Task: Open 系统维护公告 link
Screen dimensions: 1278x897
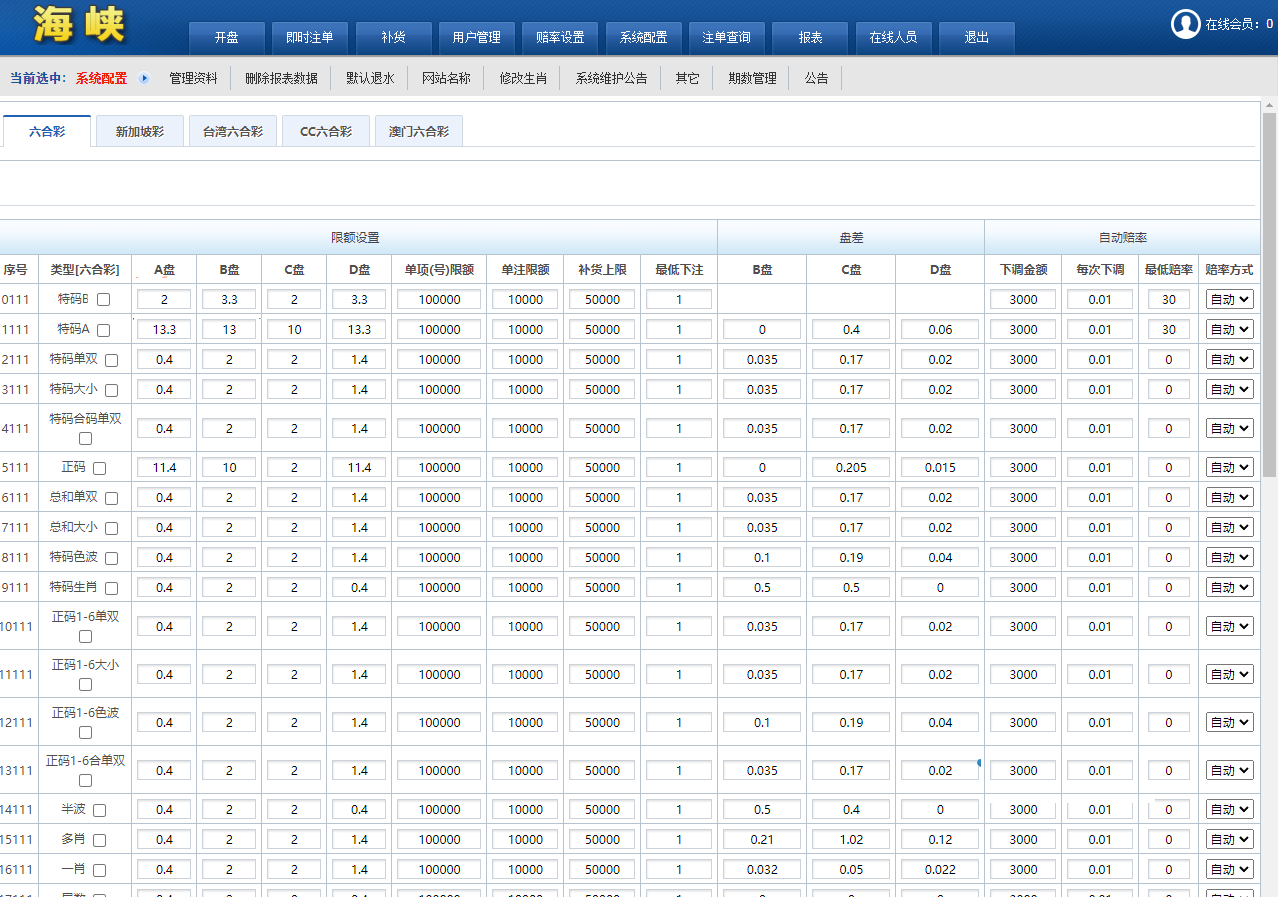Action: click(x=611, y=78)
